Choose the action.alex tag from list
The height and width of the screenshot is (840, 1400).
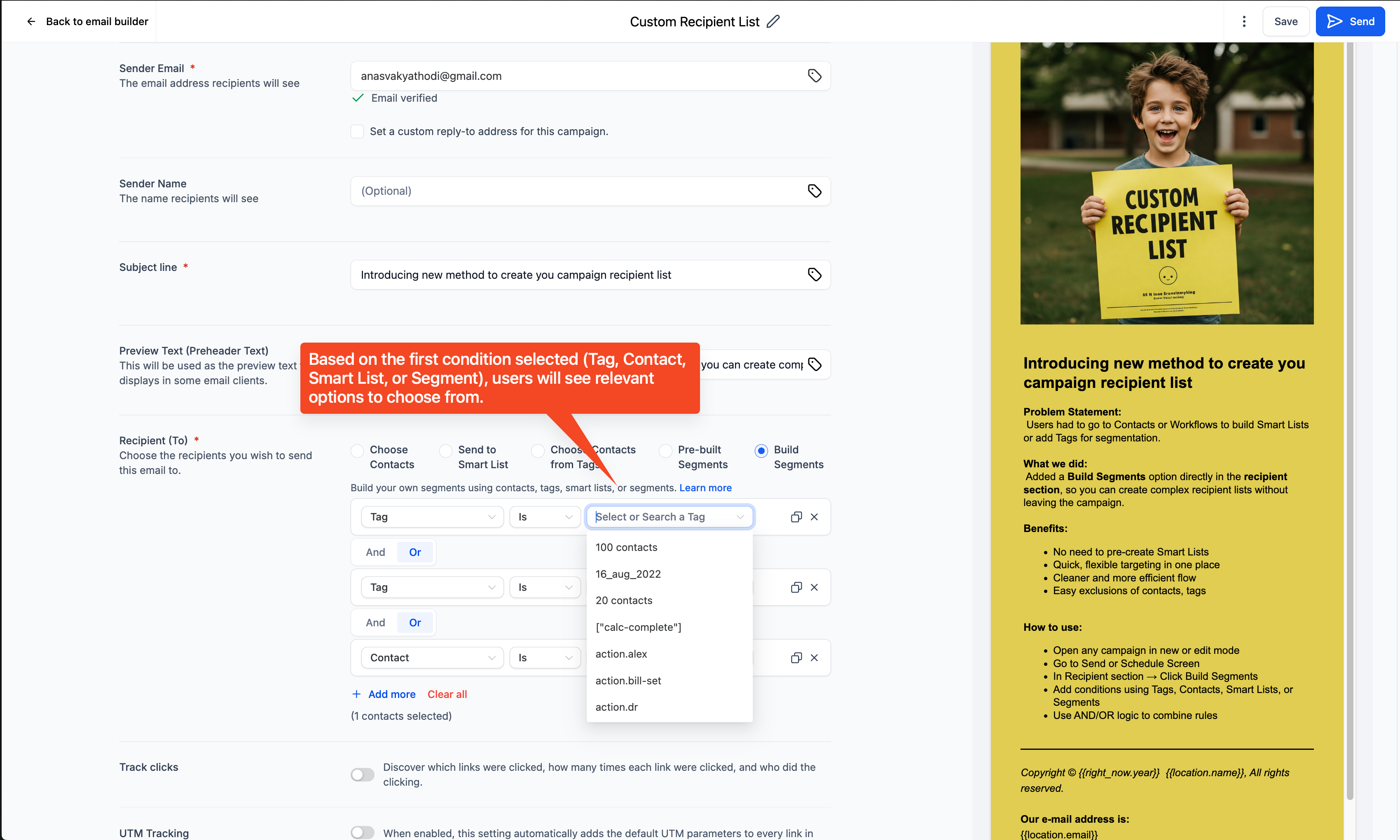(x=621, y=654)
